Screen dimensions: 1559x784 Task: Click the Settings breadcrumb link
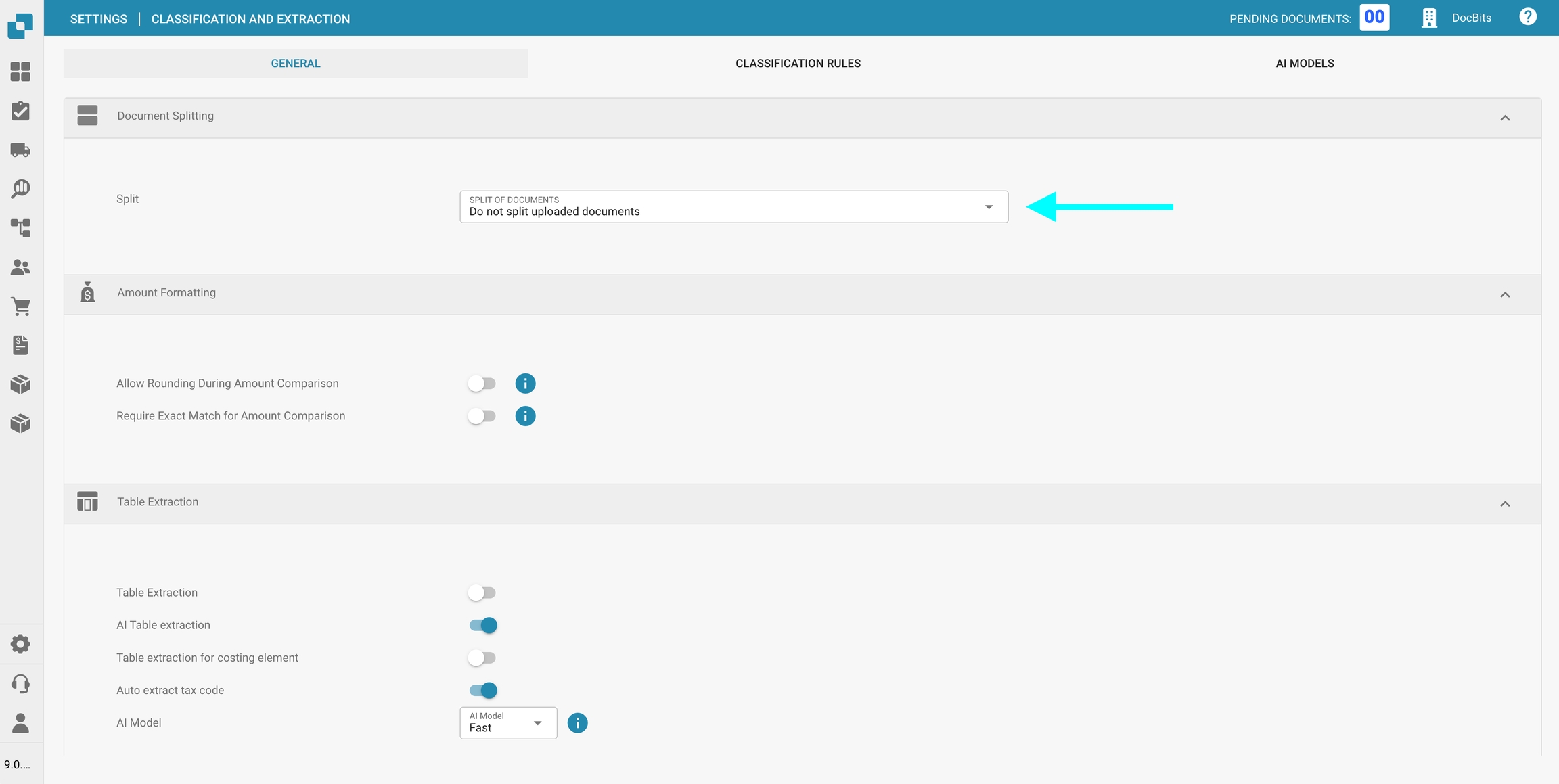click(x=99, y=19)
